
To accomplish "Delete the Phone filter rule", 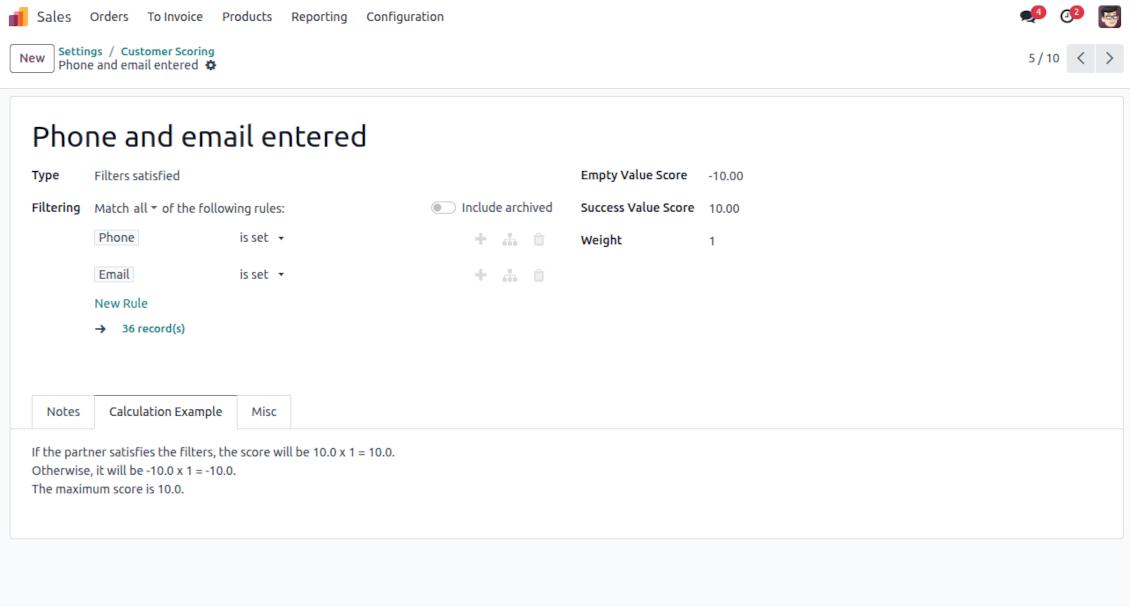I will 538,239.
